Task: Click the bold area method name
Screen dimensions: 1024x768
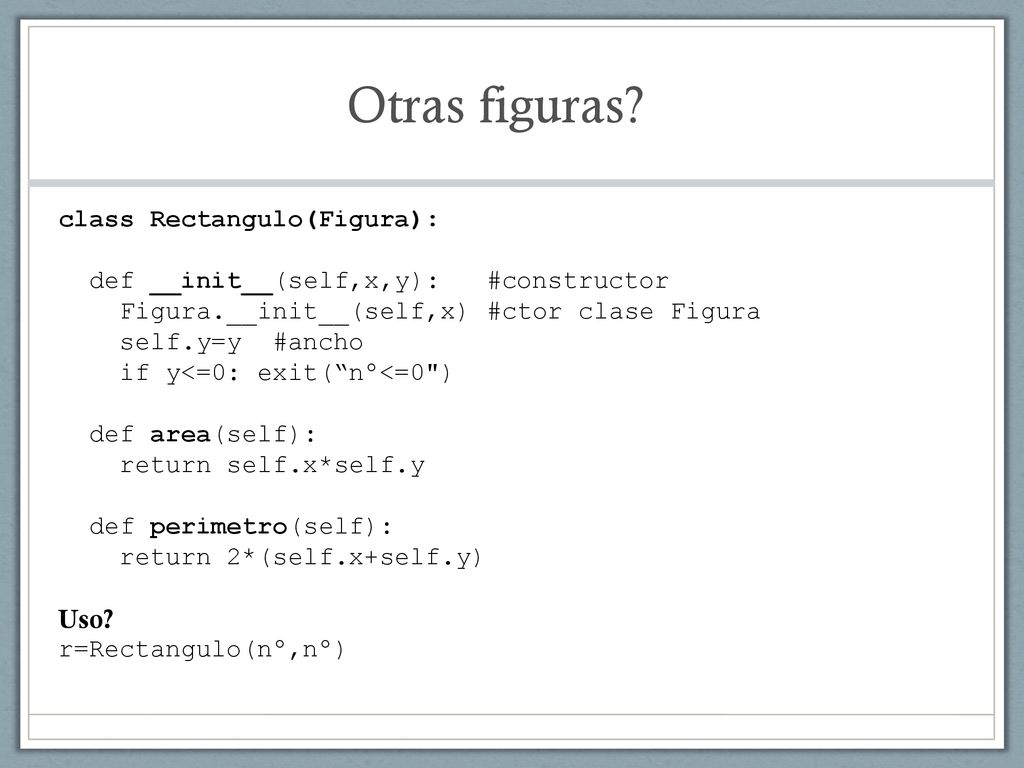Action: [180, 435]
